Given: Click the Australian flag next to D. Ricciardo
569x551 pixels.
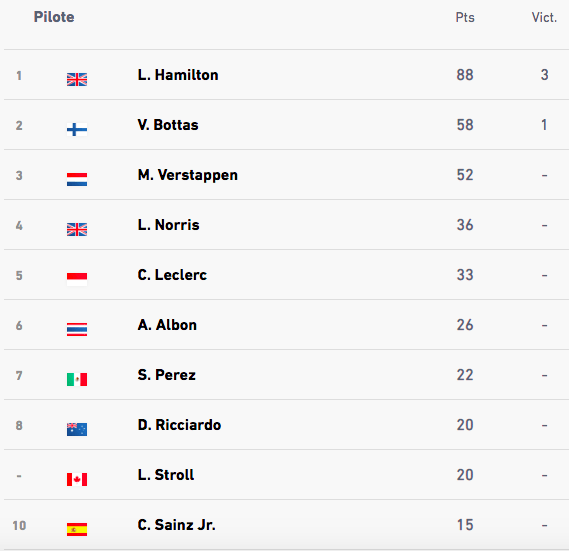Looking at the screenshot, I should click(77, 429).
